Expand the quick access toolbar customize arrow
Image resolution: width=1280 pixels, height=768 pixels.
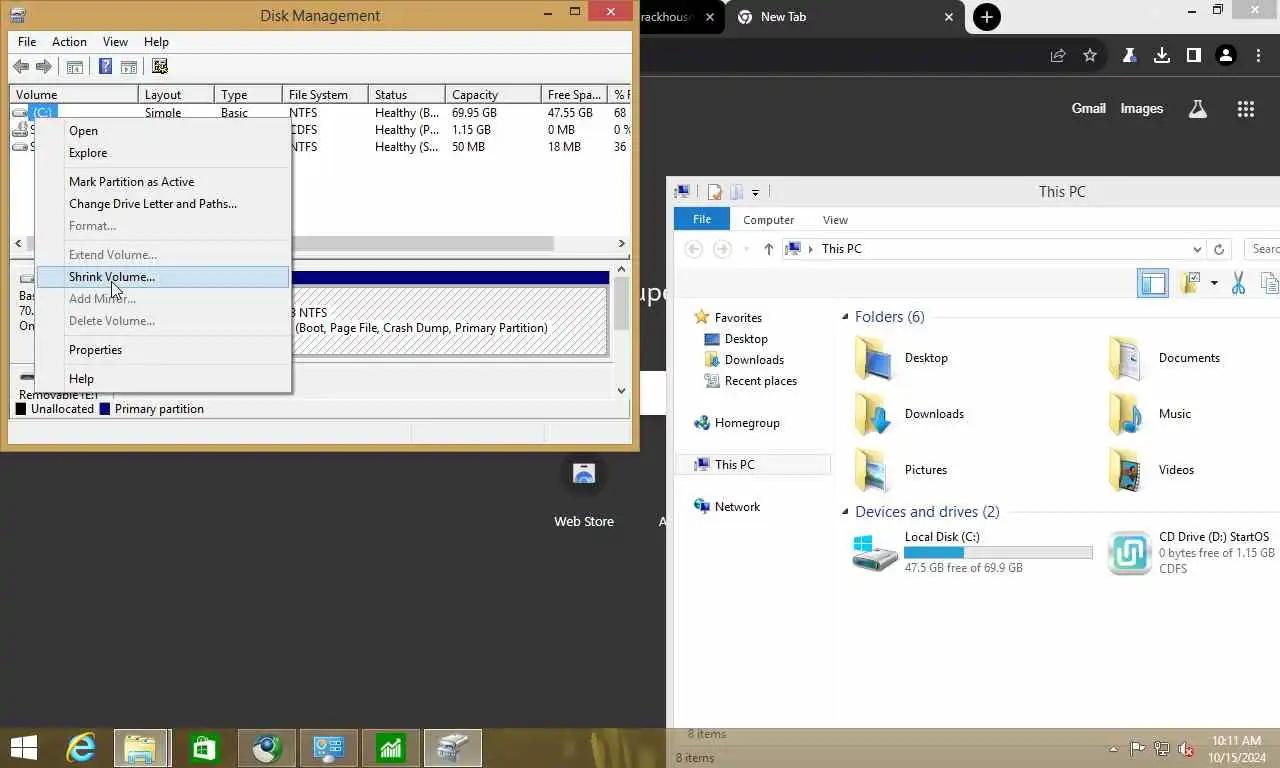755,192
